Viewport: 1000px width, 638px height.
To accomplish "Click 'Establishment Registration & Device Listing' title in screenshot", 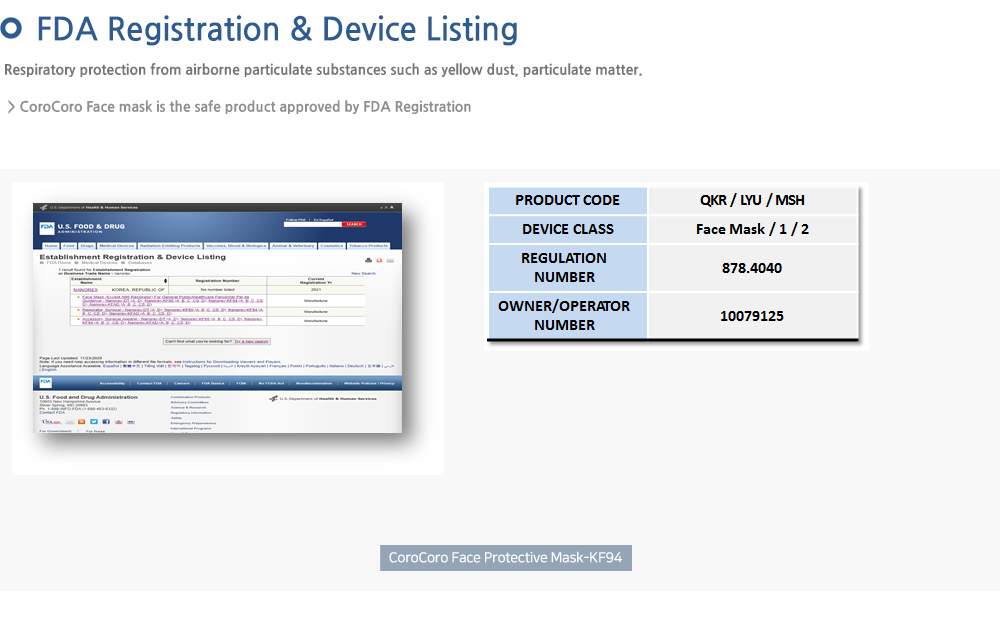I will tap(133, 257).
